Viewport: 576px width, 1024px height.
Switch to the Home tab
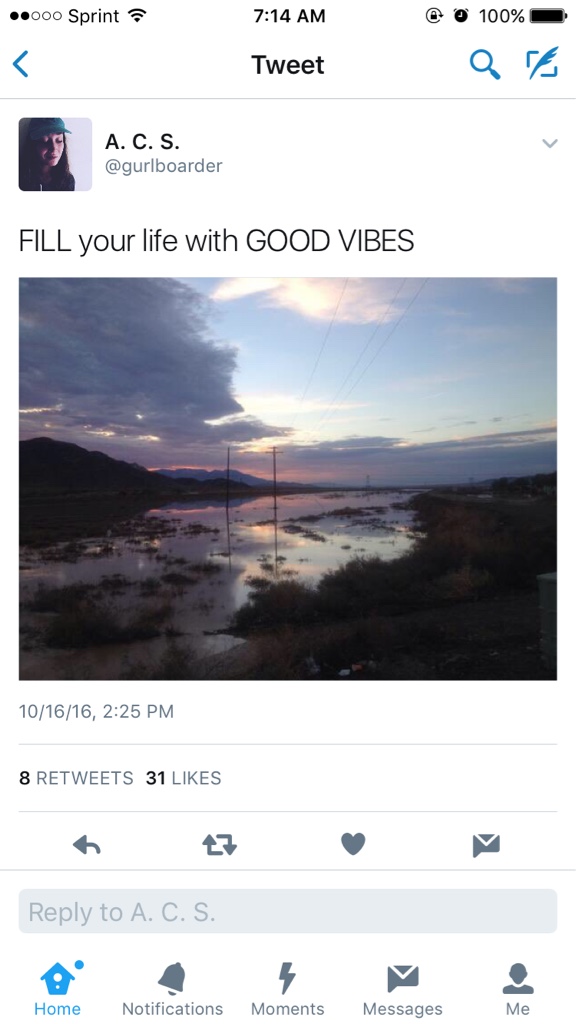(x=57, y=985)
